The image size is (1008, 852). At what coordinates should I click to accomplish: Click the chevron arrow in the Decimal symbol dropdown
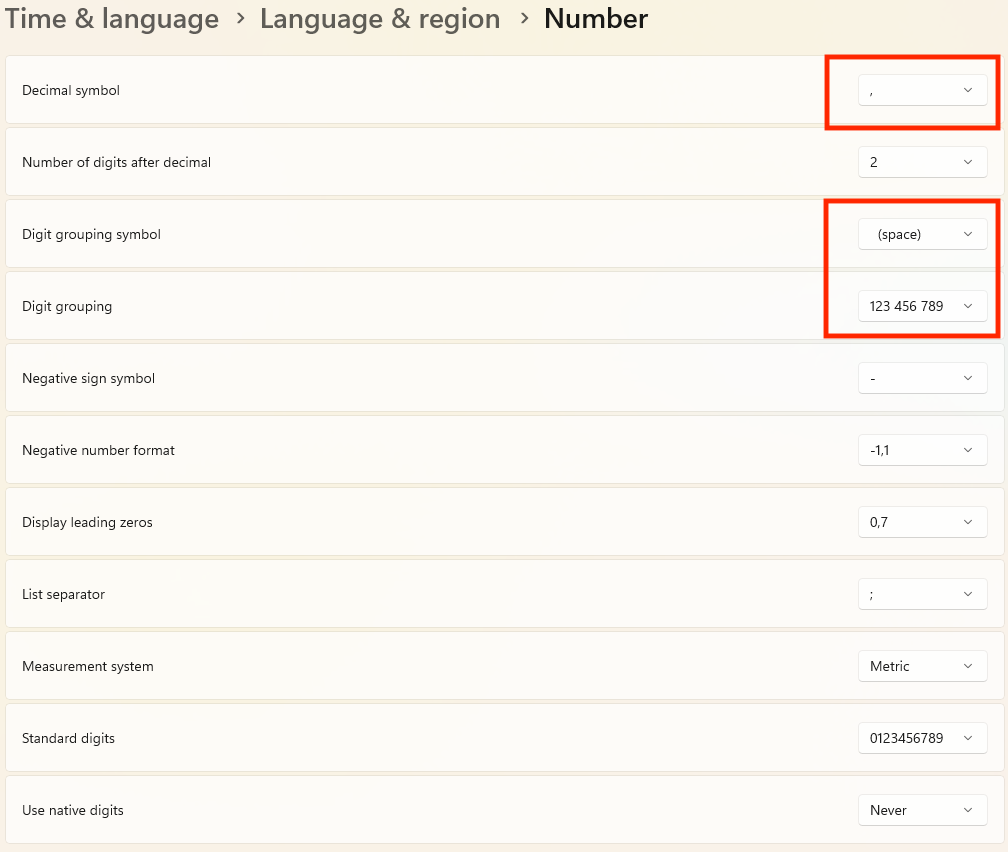[967, 90]
